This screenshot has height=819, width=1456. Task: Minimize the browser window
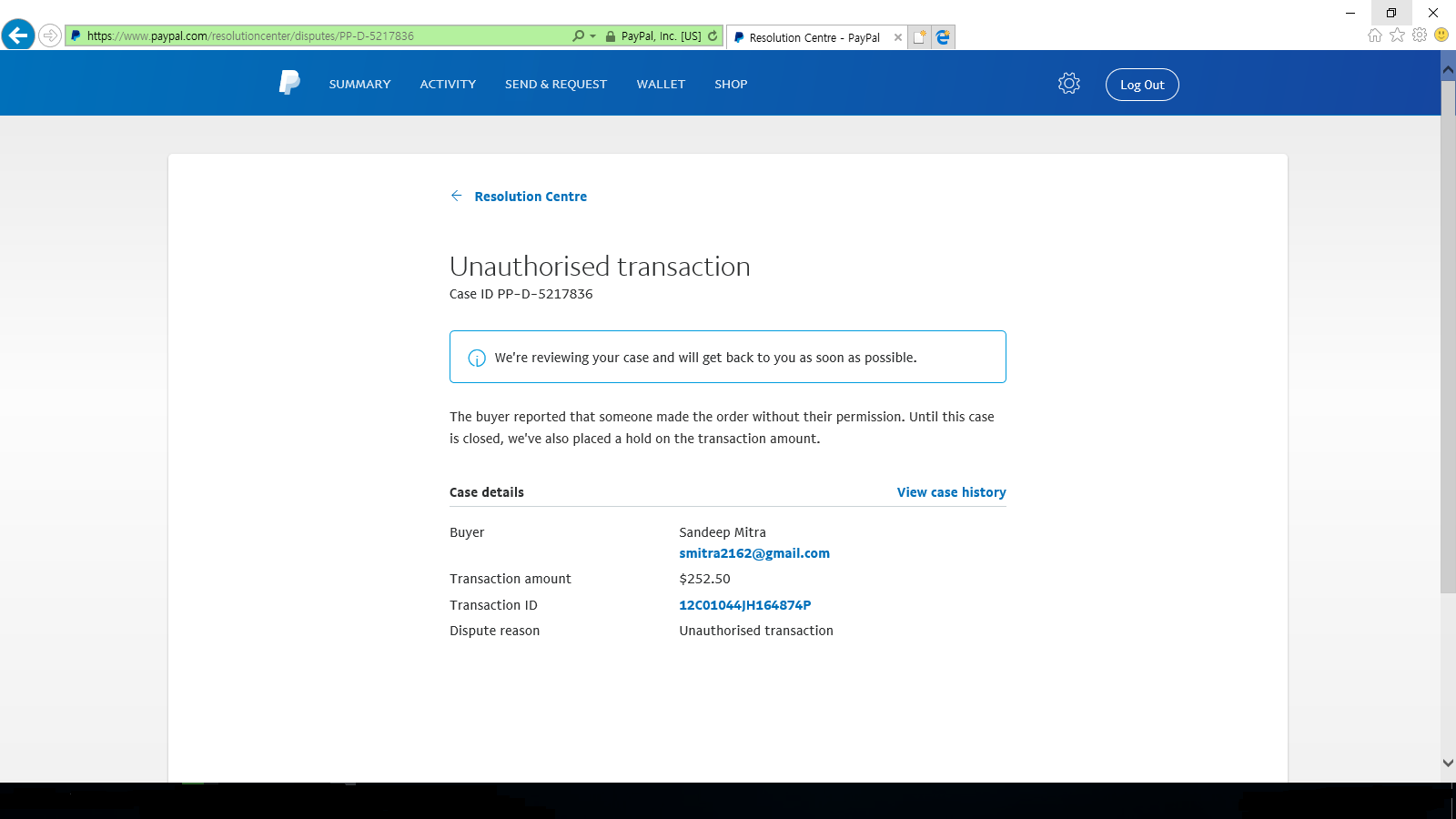point(1350,13)
